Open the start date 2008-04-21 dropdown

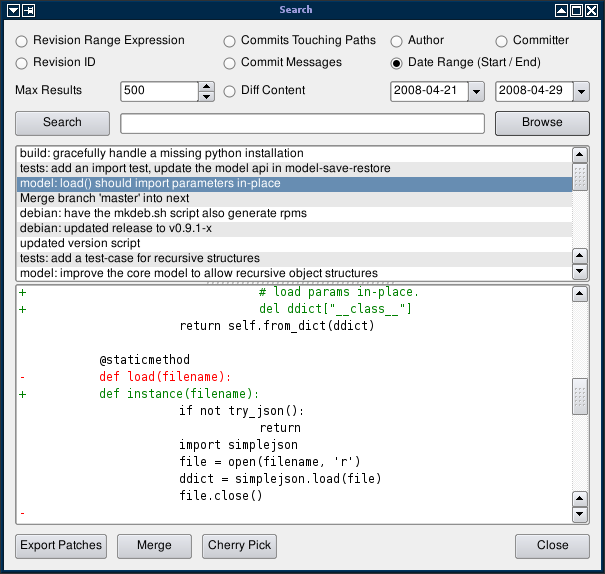pos(477,91)
